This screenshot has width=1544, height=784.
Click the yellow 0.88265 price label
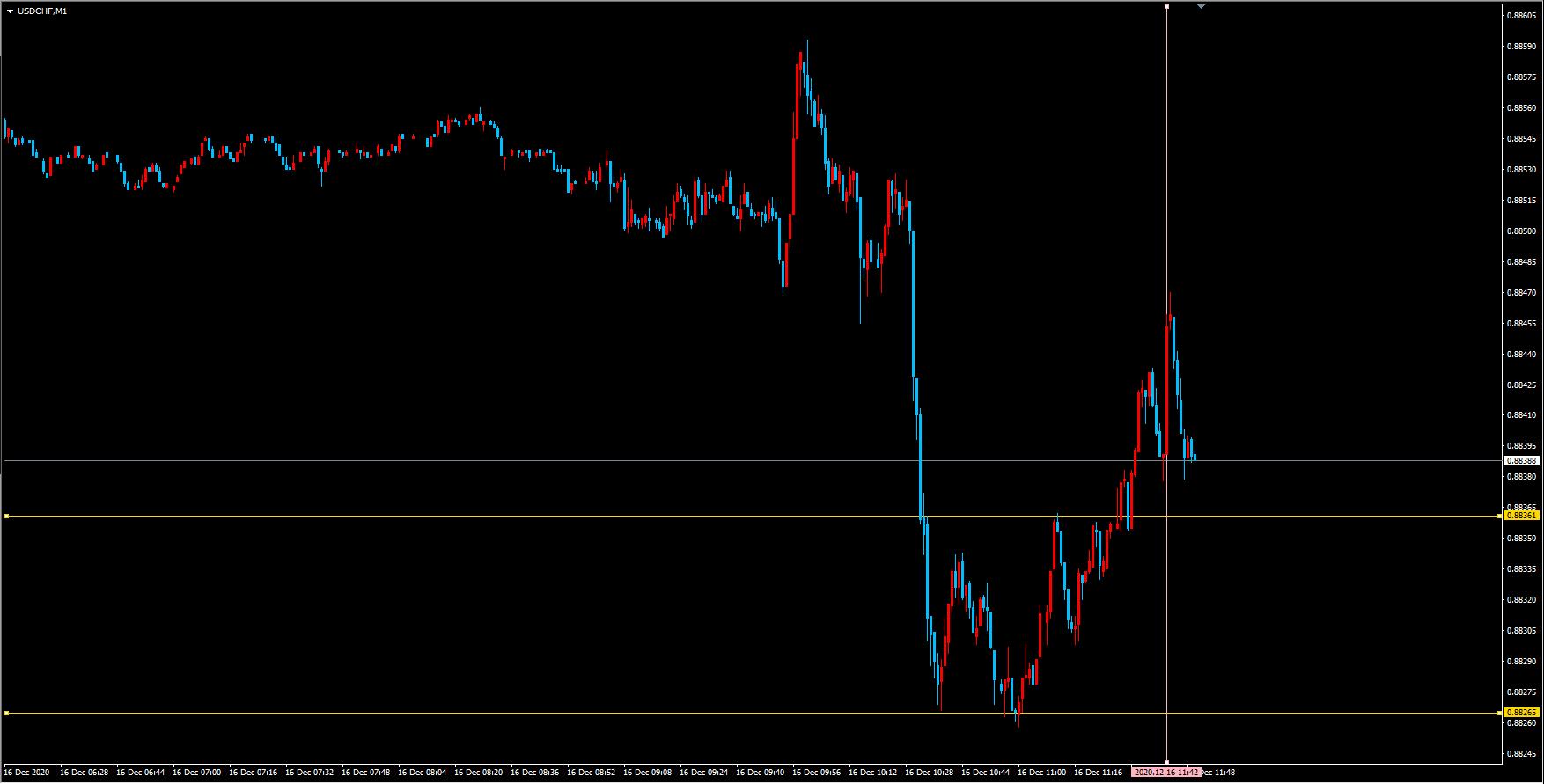coord(1521,713)
